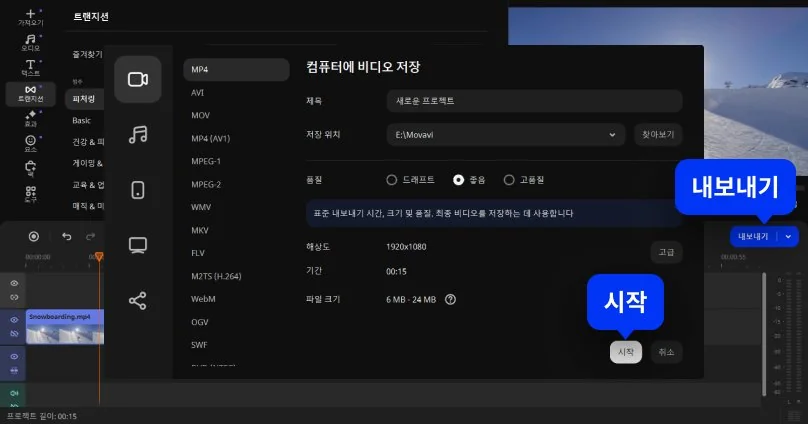The height and width of the screenshot is (424, 808).
Task: Select FLV format
Action: point(198,253)
